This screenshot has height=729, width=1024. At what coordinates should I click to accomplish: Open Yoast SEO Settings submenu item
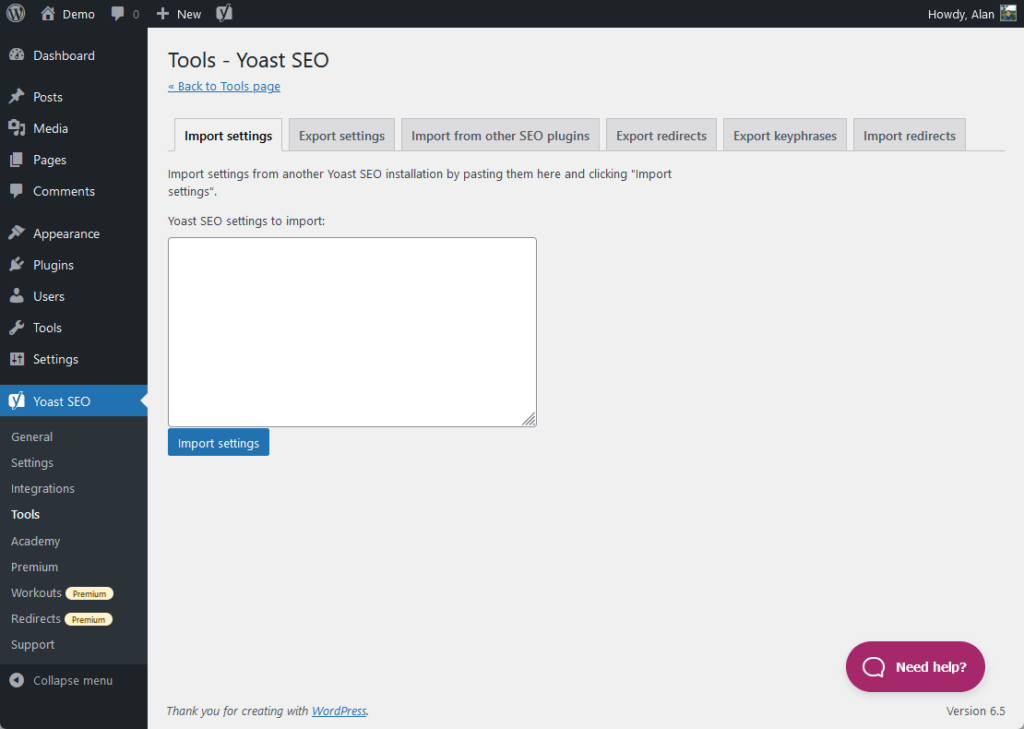[x=32, y=462]
